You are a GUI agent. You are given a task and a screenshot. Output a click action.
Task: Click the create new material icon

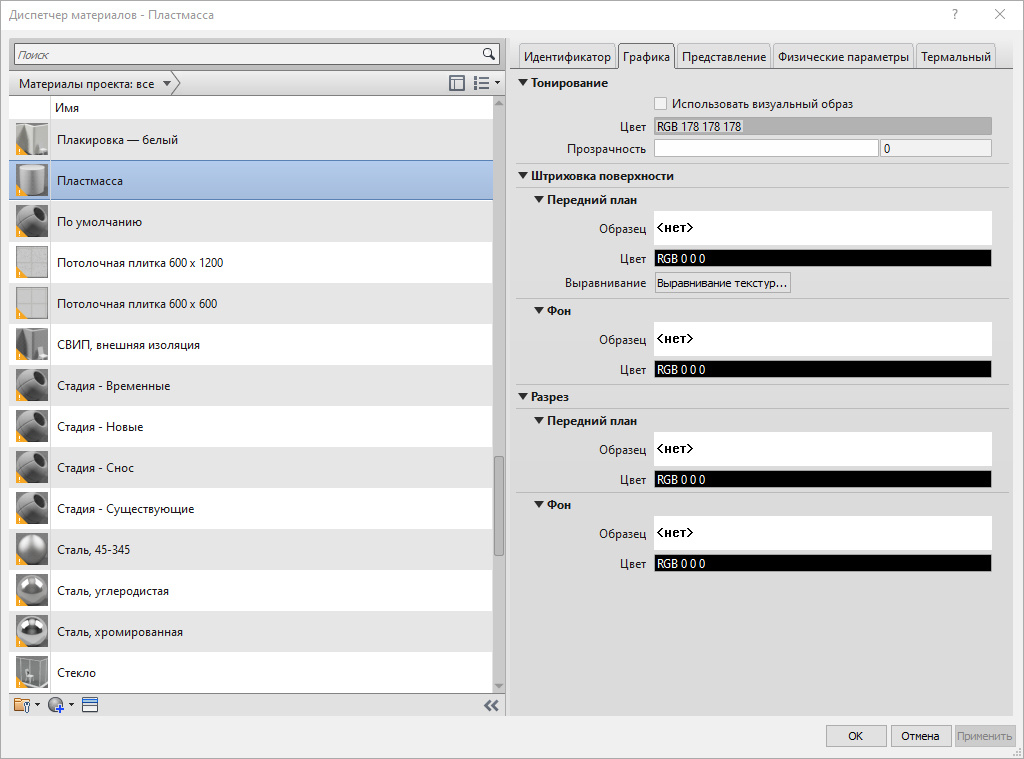tap(58, 705)
